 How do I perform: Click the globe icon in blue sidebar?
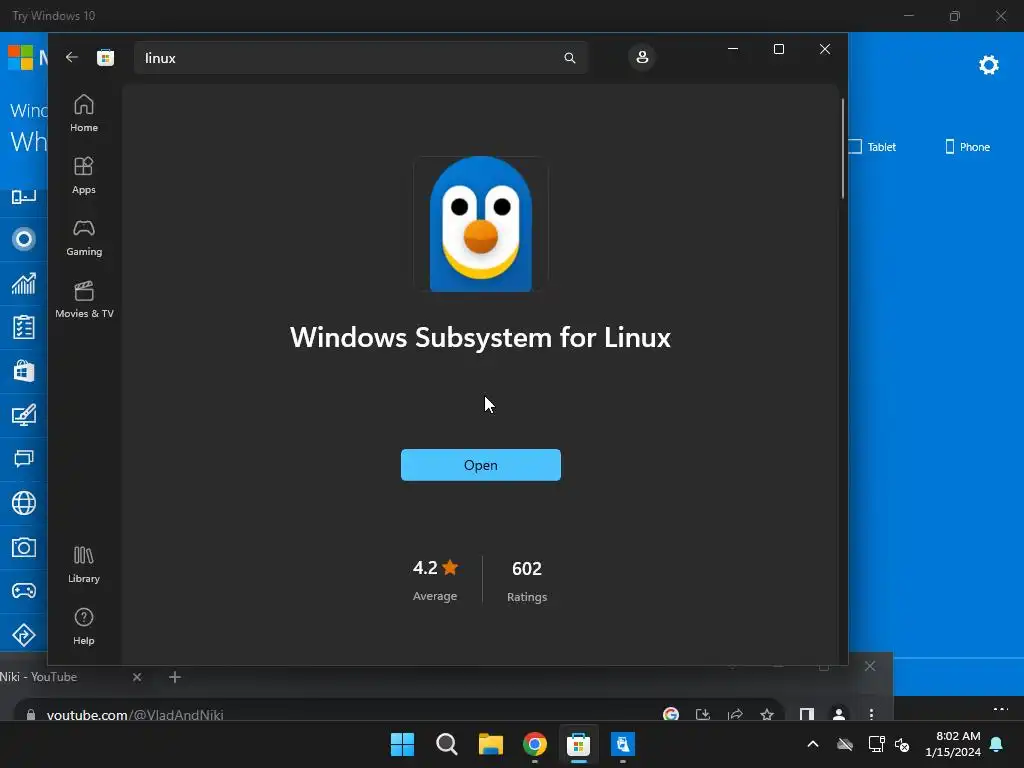pos(24,503)
